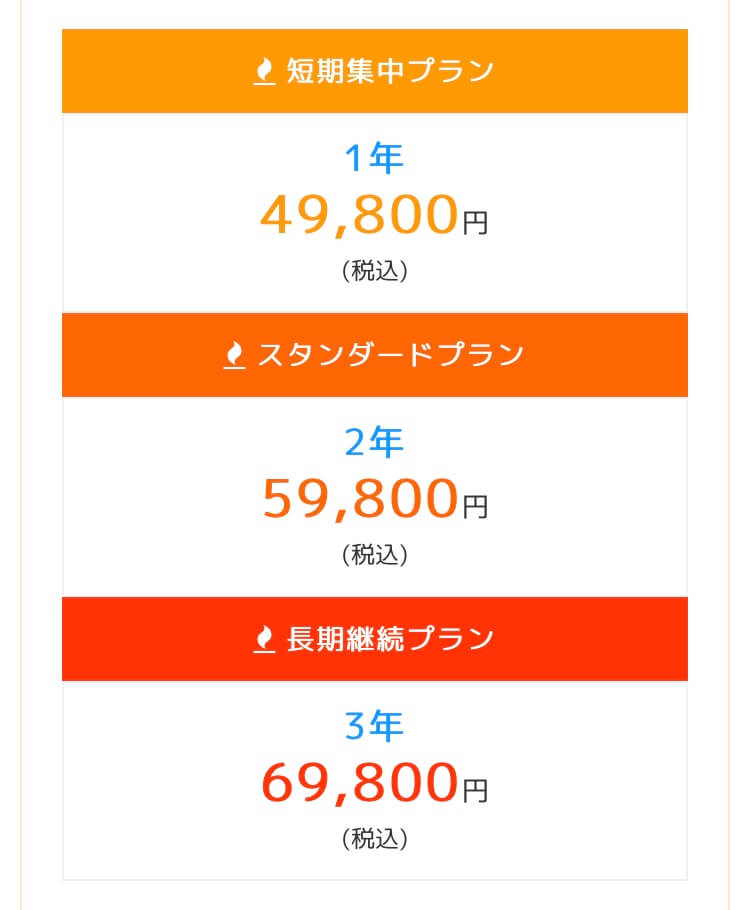The image size is (750, 910).
Task: Click flame icon beside 長期継続プラン
Action: point(264,639)
